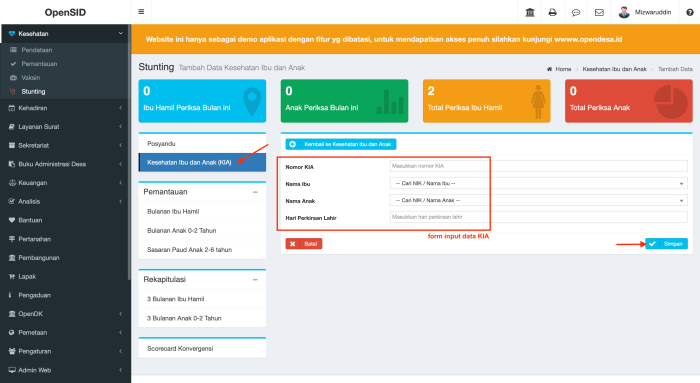The image size is (700, 383).
Task: Click the Vaksin sidebar icon
Action: [x=13, y=78]
